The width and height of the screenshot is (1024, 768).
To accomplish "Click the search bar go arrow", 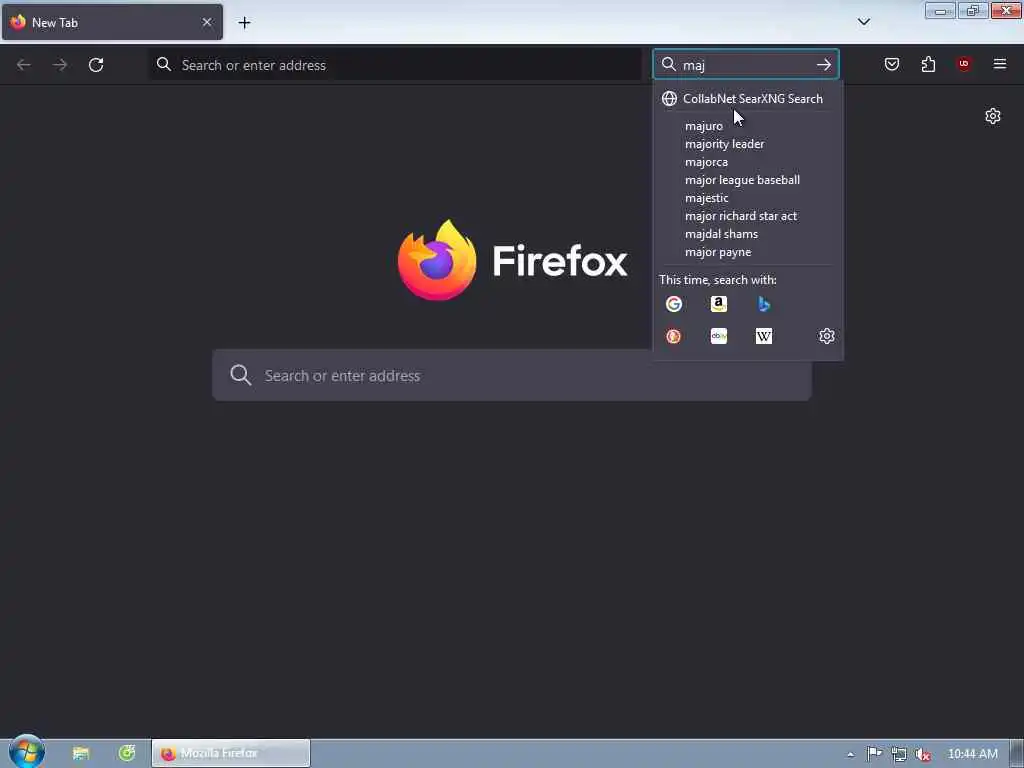I will [824, 65].
